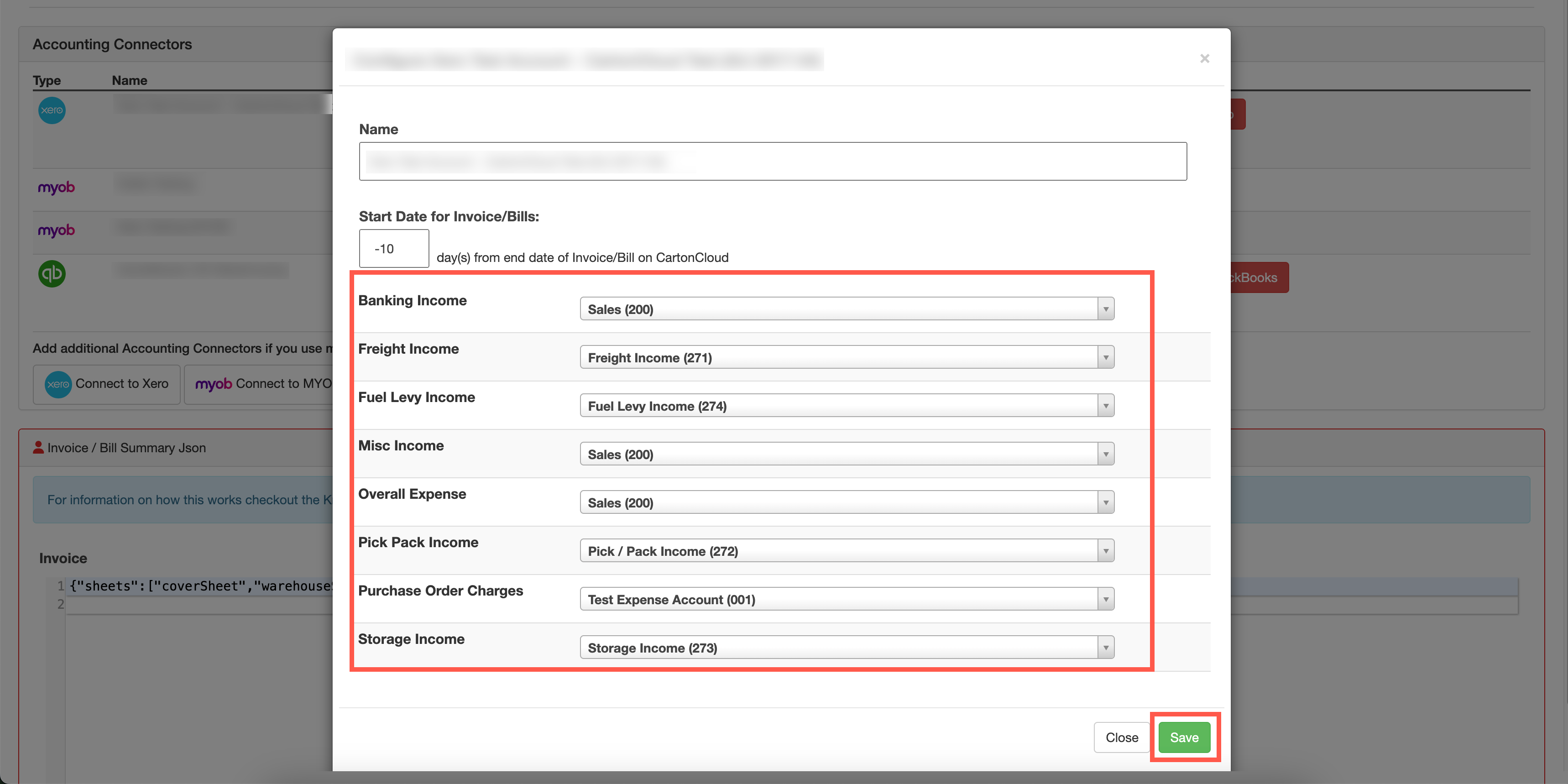
Task: Click the Xero logo in the connectors list
Action: point(52,110)
